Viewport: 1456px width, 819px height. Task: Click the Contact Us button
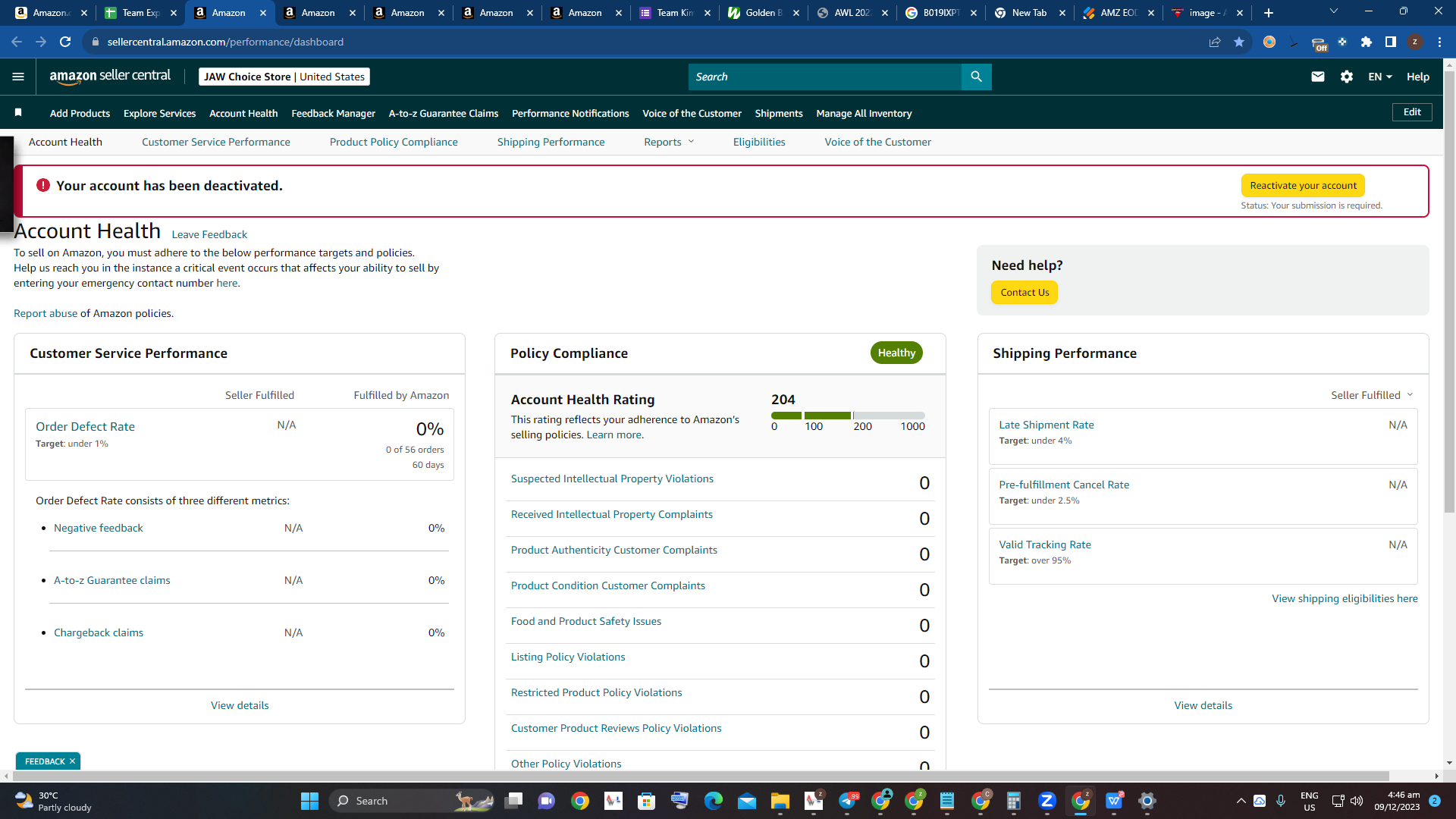(1025, 292)
